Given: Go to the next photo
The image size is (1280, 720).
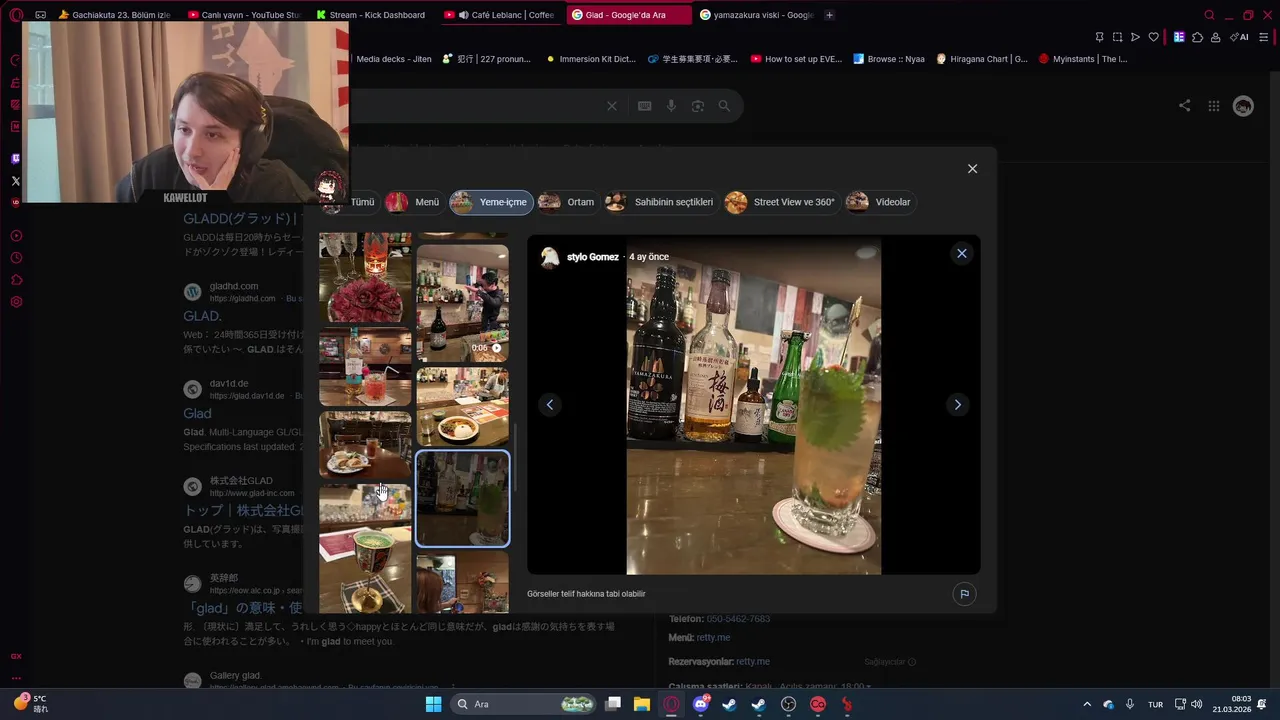Looking at the screenshot, I should [x=957, y=404].
